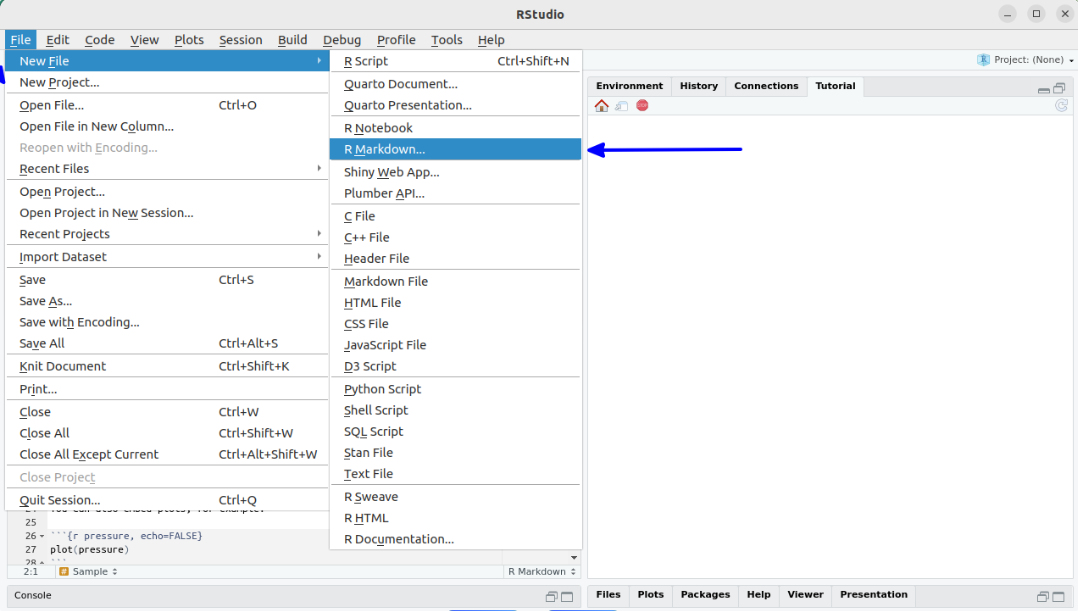Go to the Tutorial pane home icon

click(x=602, y=106)
